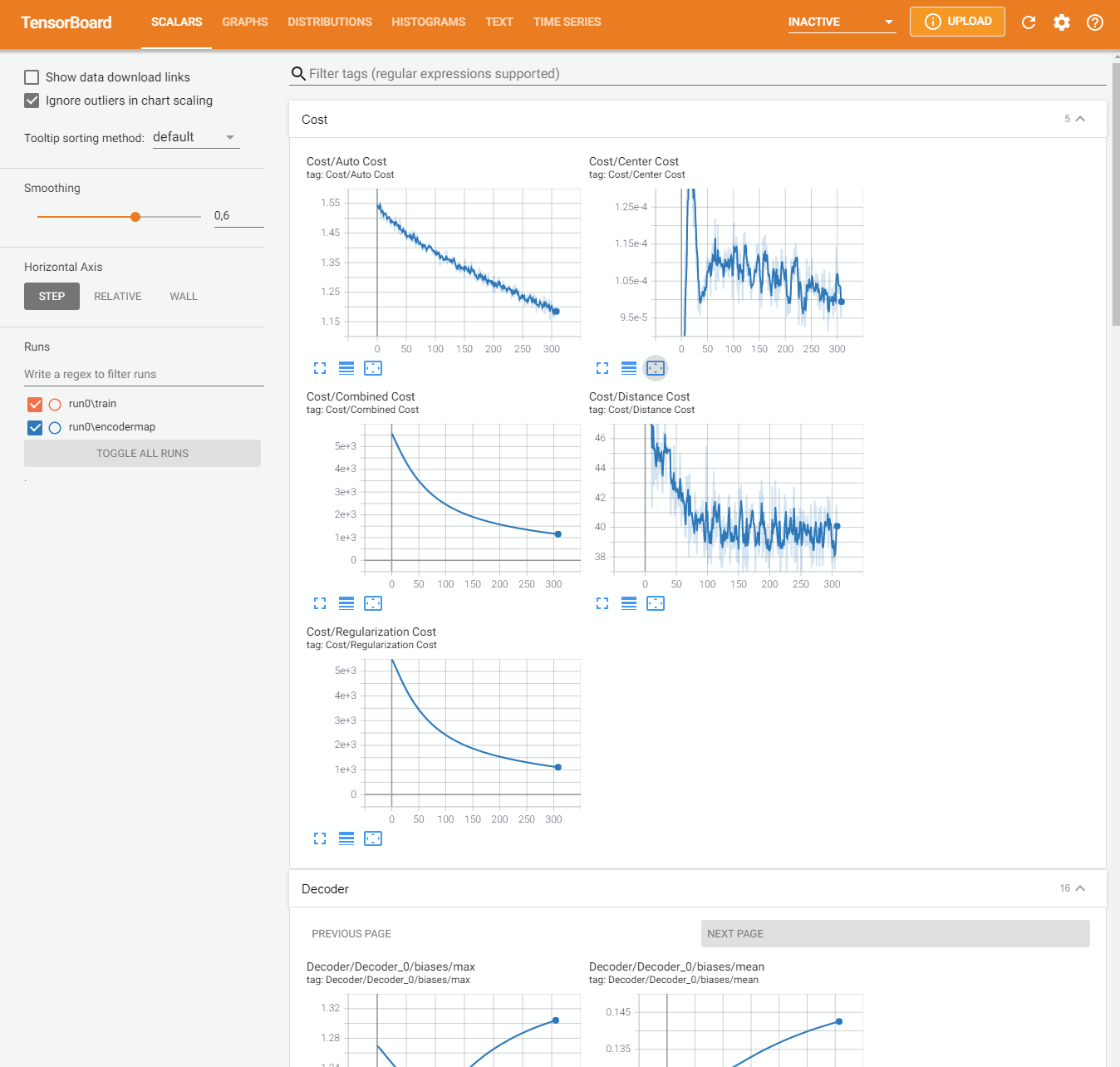Click the page vertical scrollbar
Viewport: 1120px width, 1067px height.
(1116, 193)
